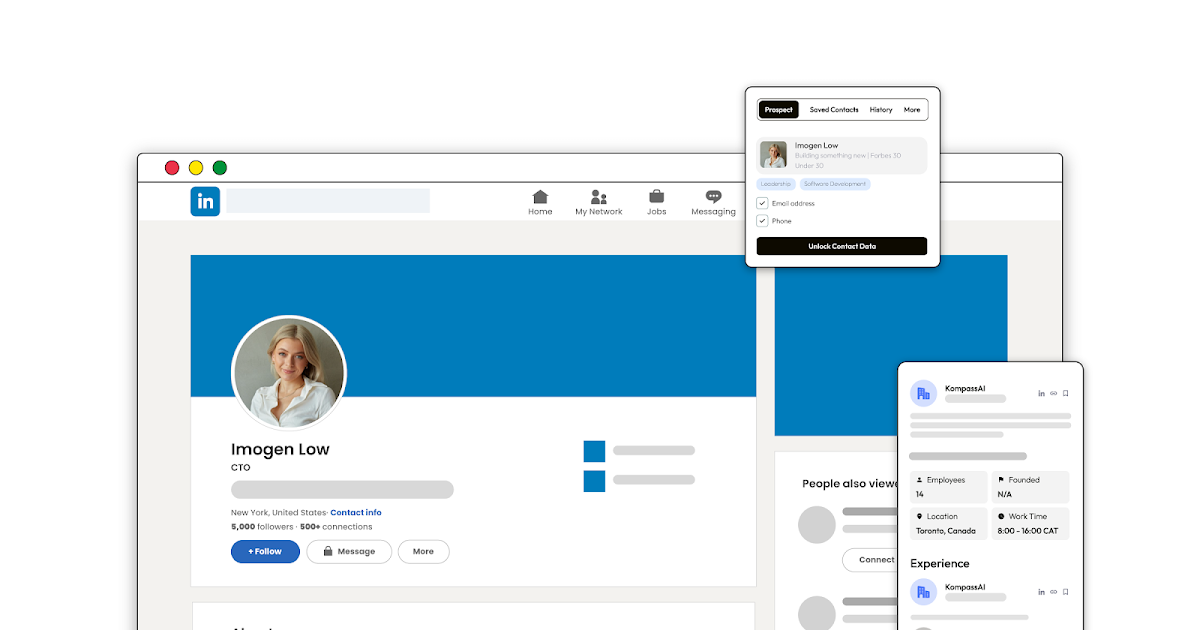Click the Work Time clock icon

tap(1001, 517)
